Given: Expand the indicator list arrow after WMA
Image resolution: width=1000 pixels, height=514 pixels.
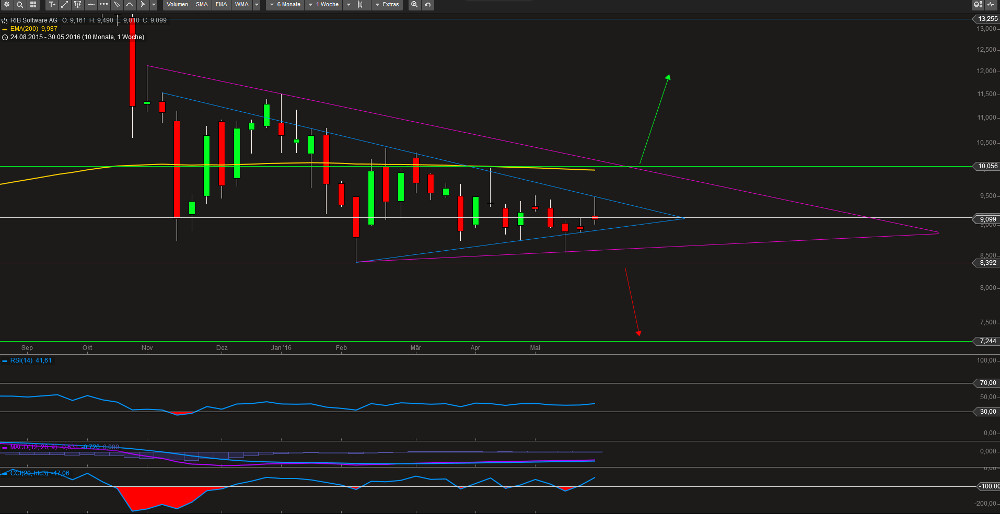Looking at the screenshot, I should tap(257, 5).
